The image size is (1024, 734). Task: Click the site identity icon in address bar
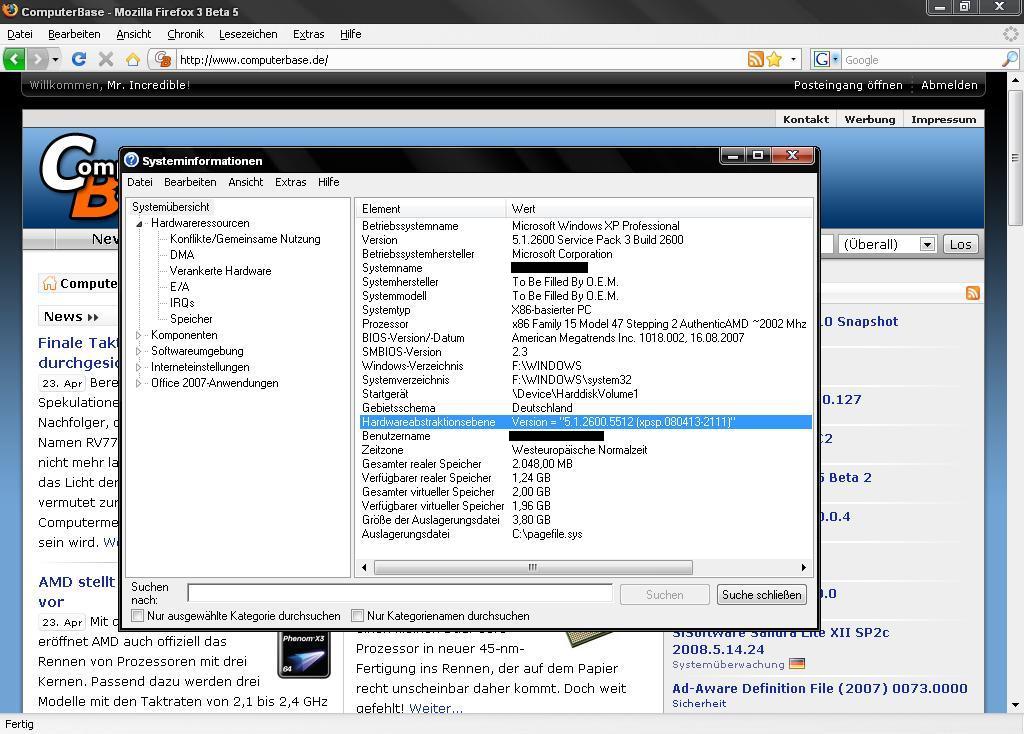pyautogui.click(x=163, y=59)
